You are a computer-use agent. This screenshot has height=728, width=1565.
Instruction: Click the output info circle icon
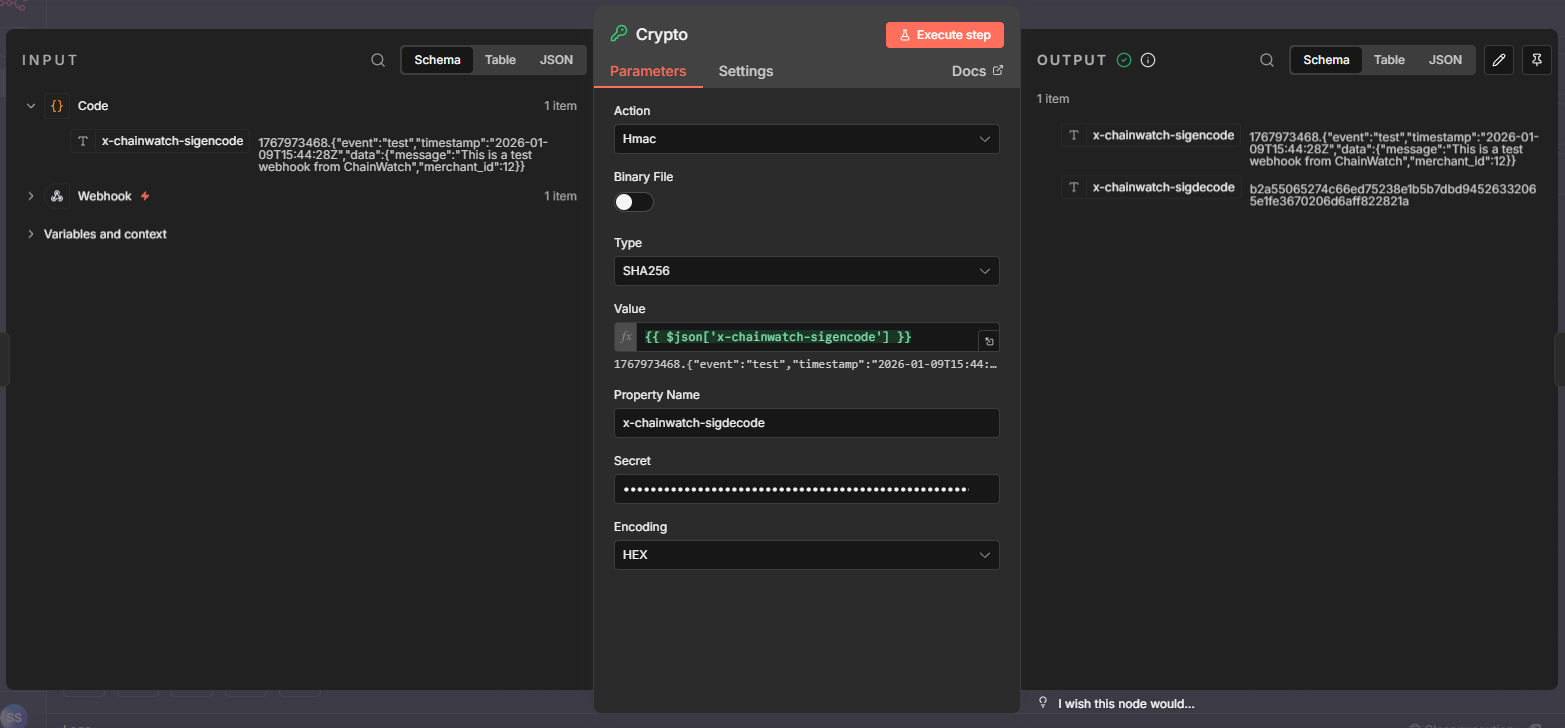coord(1148,60)
